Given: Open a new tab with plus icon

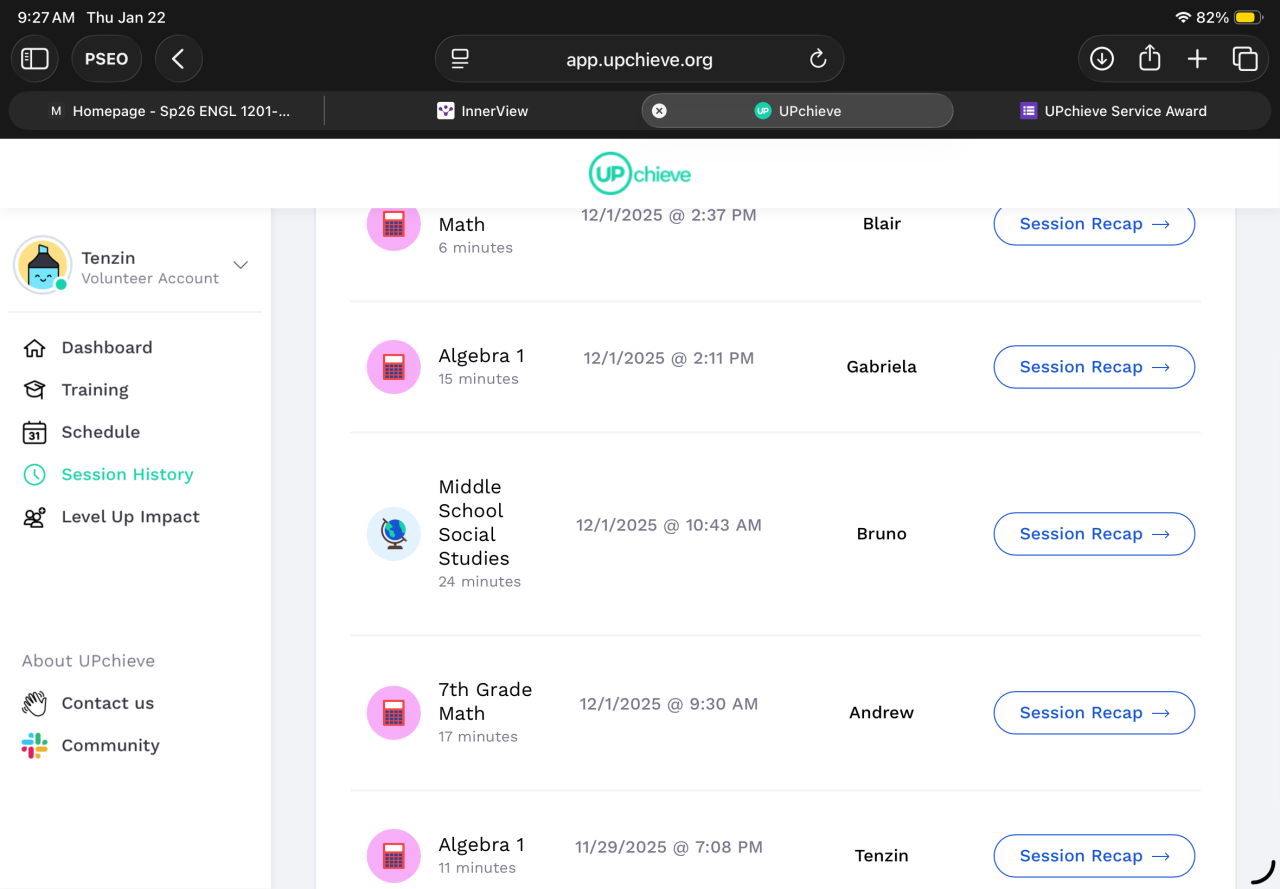Looking at the screenshot, I should (1197, 59).
